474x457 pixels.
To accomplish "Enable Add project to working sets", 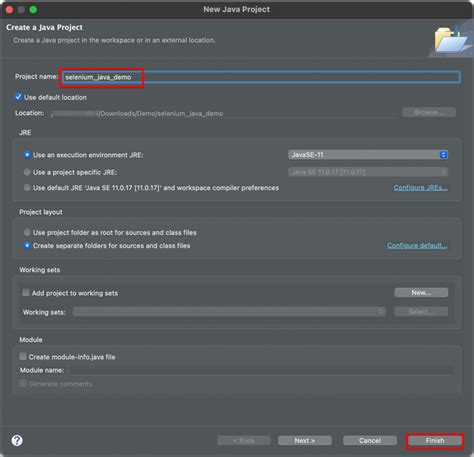I will tap(26, 293).
